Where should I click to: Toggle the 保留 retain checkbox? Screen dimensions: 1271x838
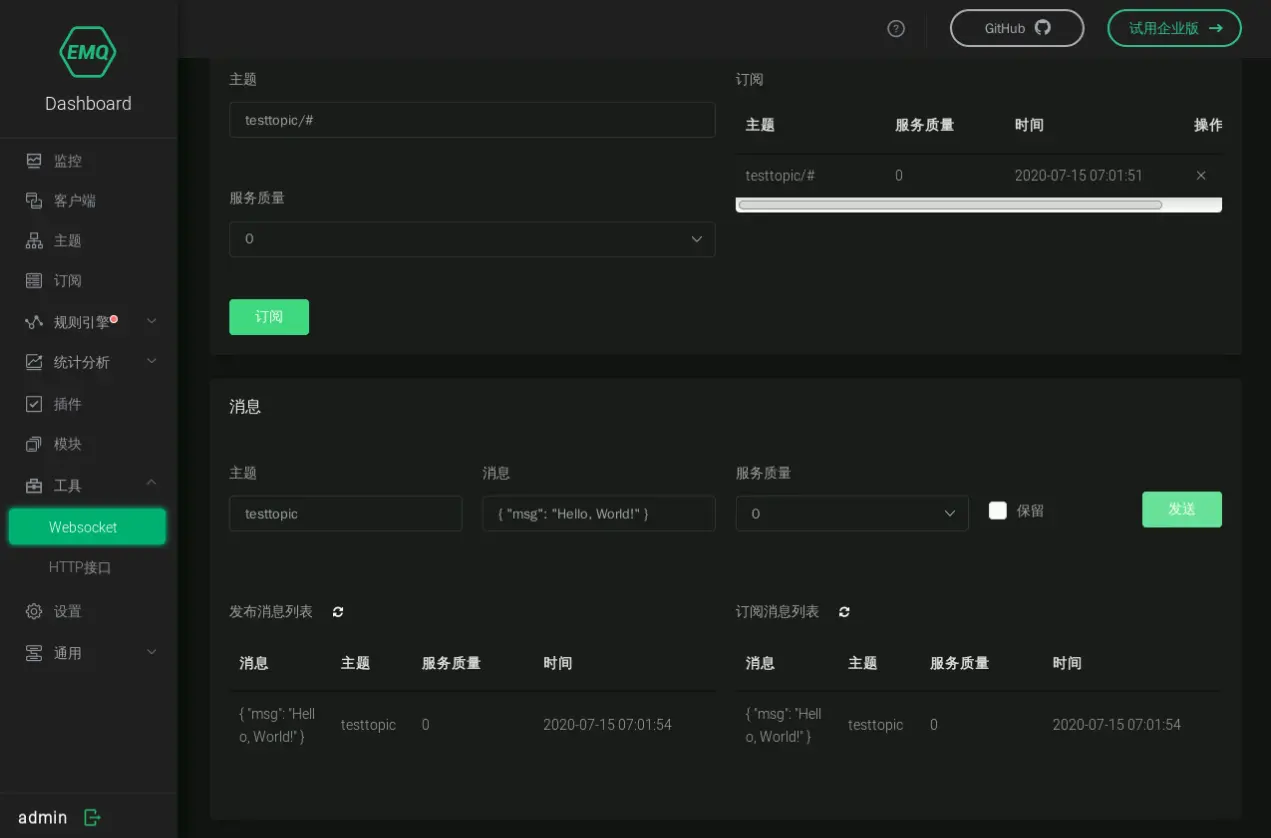pyautogui.click(x=997, y=511)
